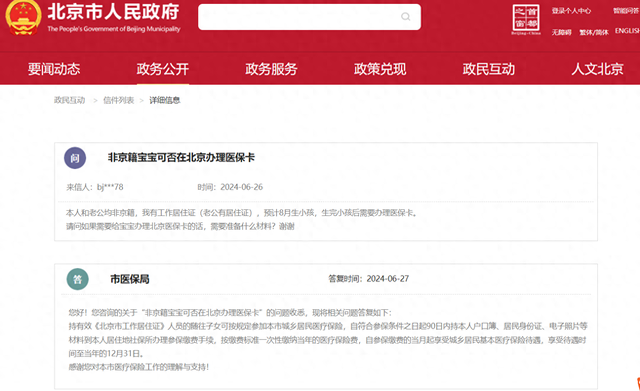Open 政民互动 navigation menu
This screenshot has height=391, width=640.
click(489, 69)
